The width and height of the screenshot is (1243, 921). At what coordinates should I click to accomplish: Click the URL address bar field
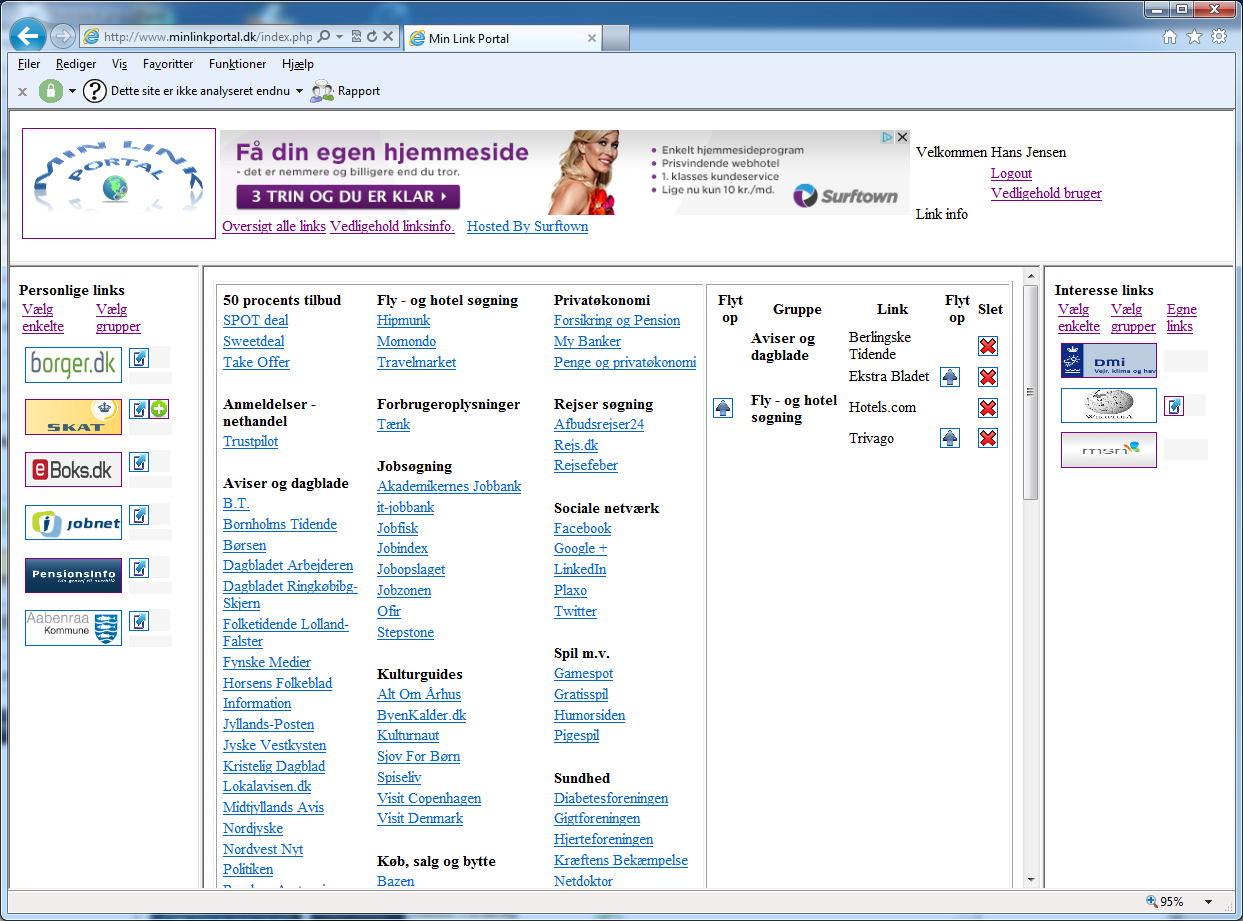[208, 37]
